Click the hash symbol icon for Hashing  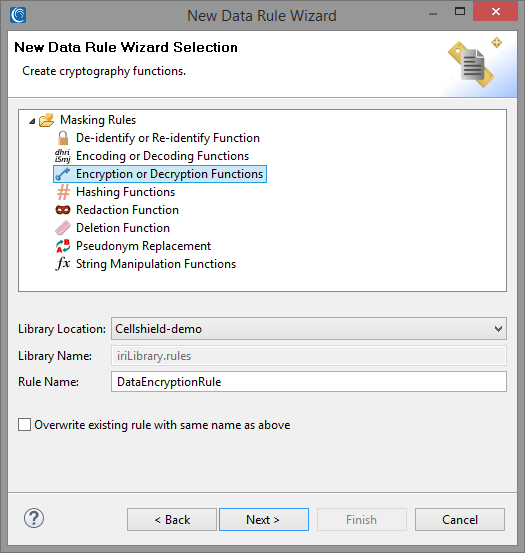(63, 192)
